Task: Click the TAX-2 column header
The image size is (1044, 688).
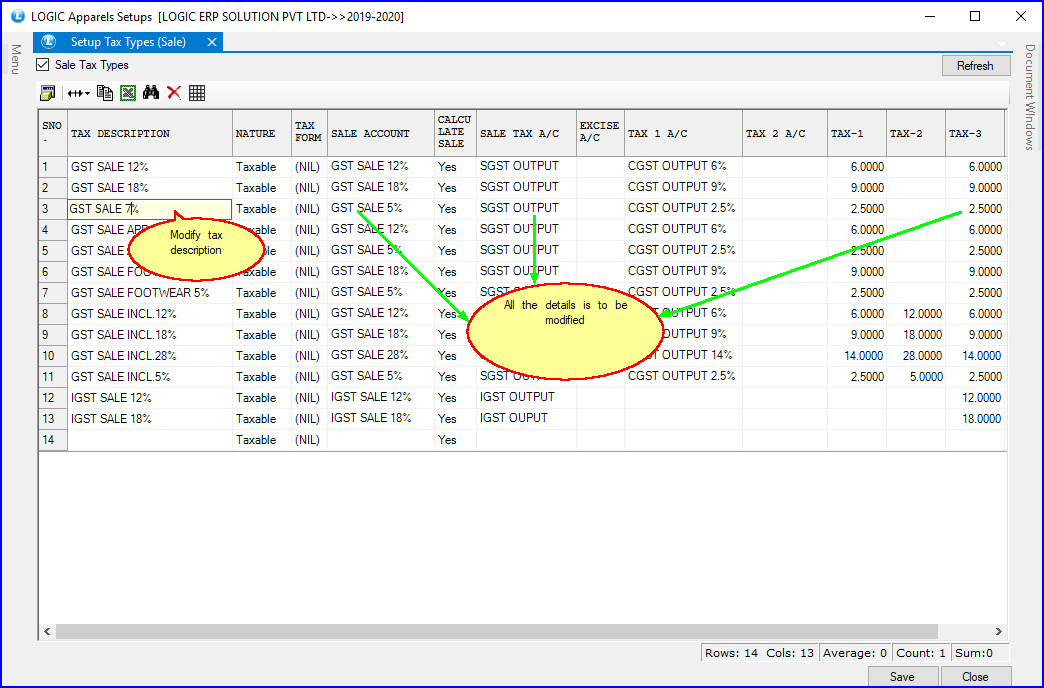Action: click(915, 133)
